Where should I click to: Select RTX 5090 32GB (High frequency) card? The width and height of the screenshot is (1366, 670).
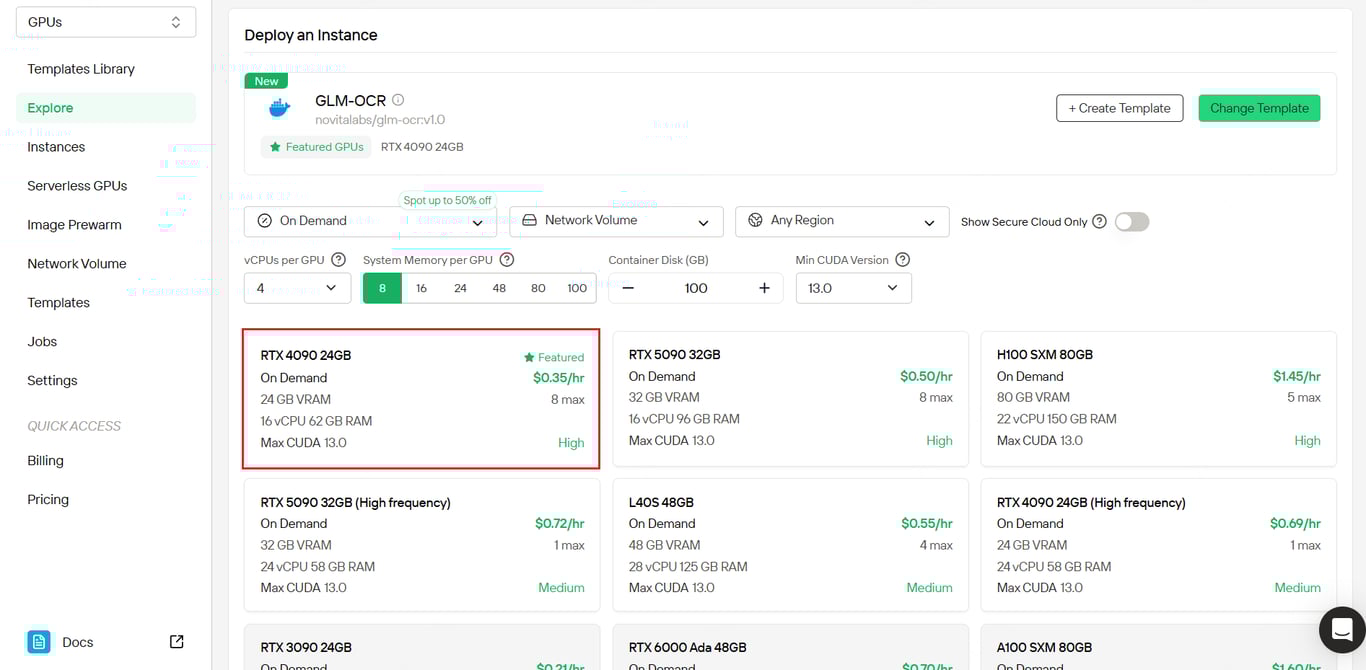click(421, 545)
